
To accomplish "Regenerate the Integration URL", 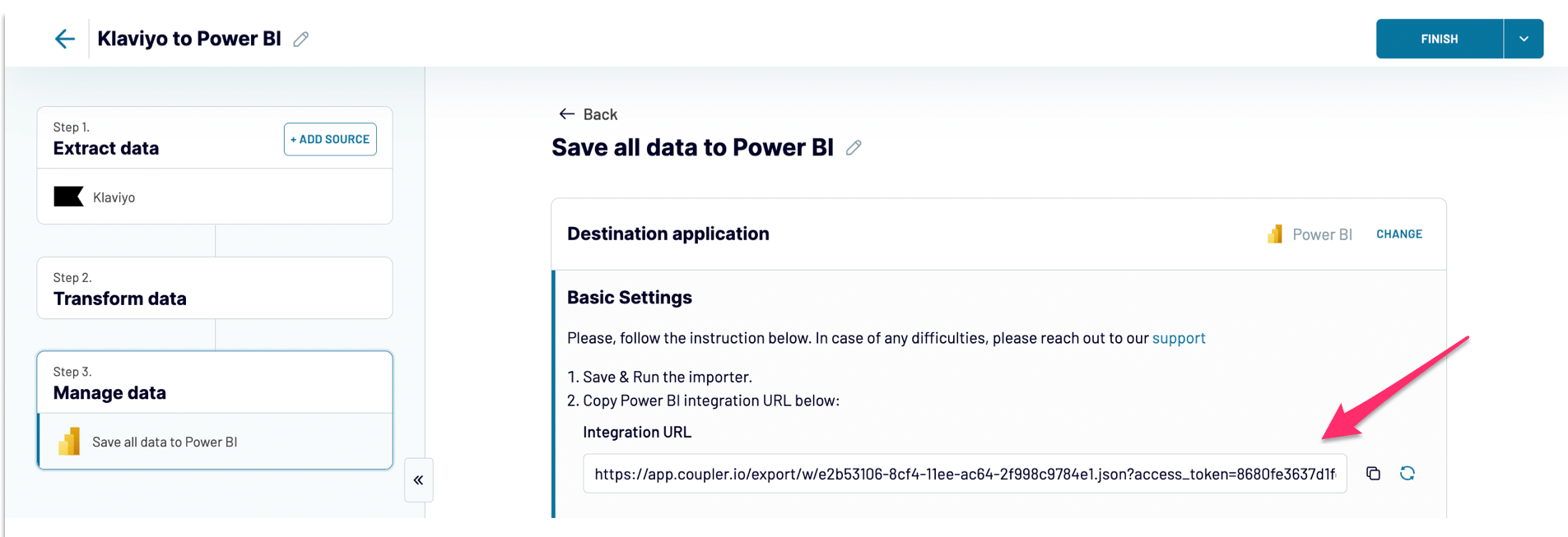I will tap(1407, 474).
